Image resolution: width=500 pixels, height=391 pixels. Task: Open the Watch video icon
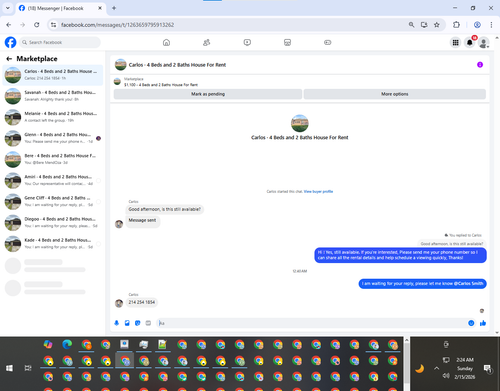(x=247, y=42)
